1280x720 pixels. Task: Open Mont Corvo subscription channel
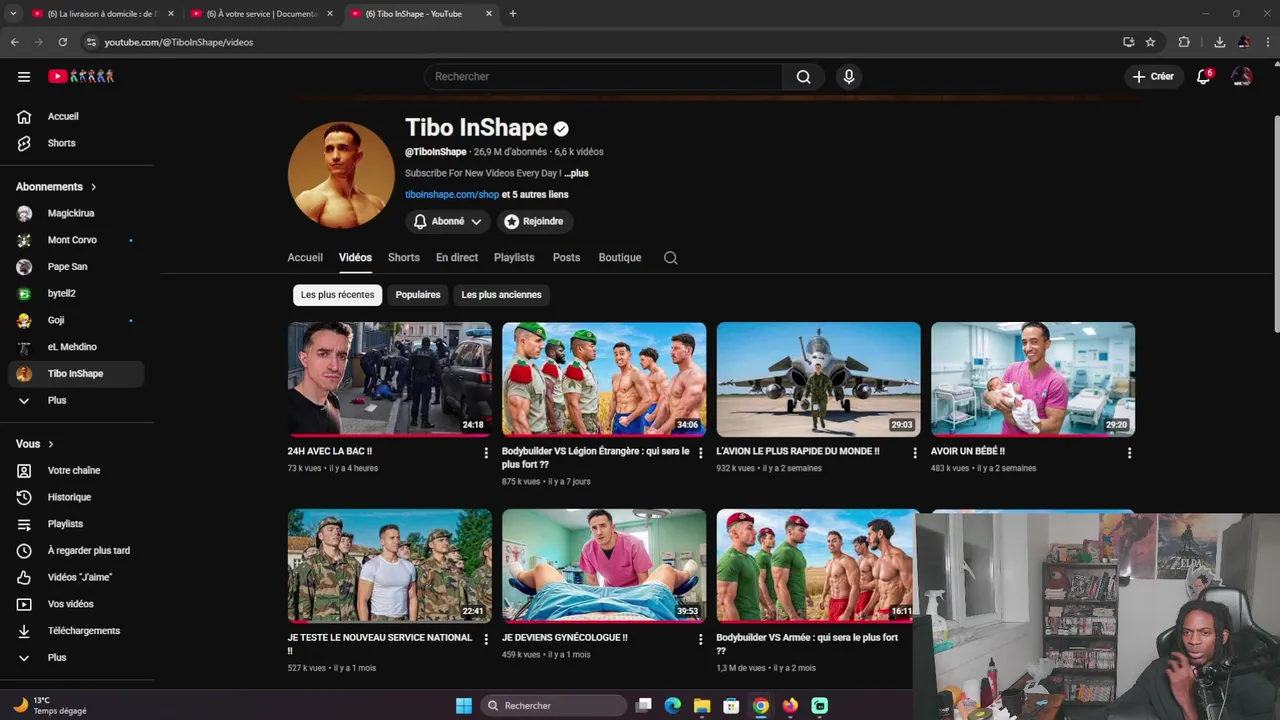pos(76,240)
